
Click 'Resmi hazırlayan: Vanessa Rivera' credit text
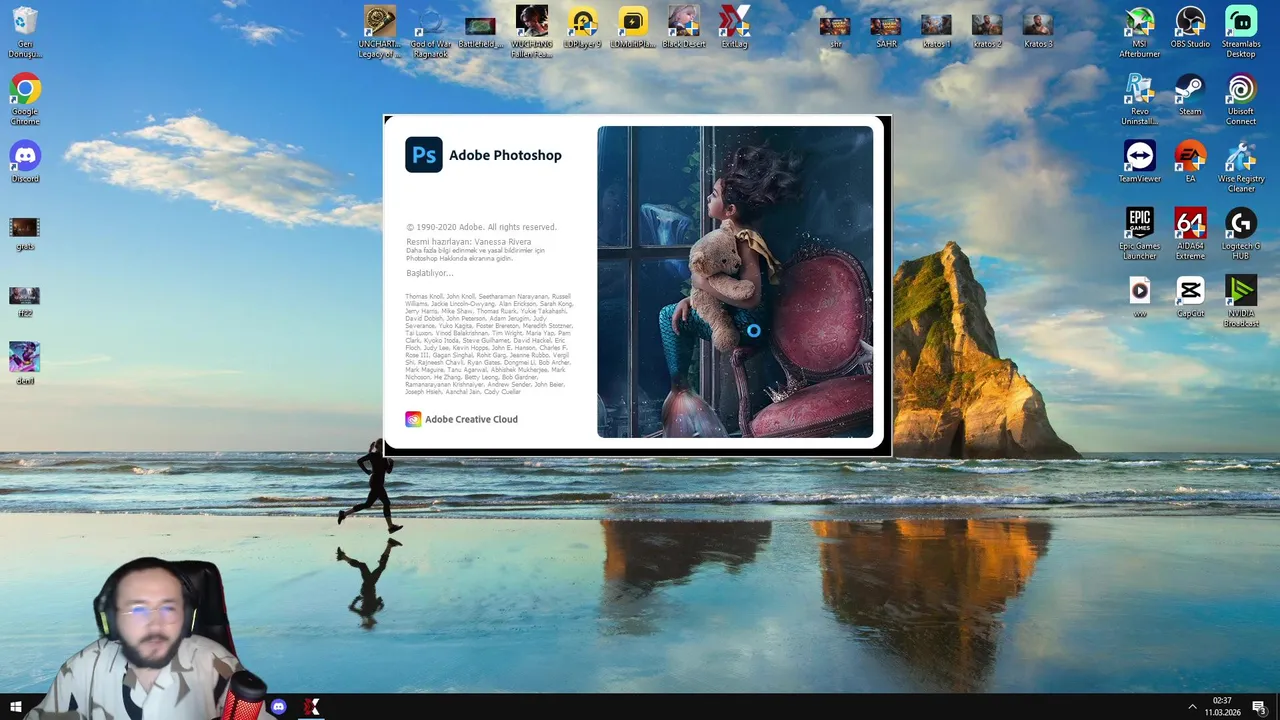pyautogui.click(x=469, y=242)
